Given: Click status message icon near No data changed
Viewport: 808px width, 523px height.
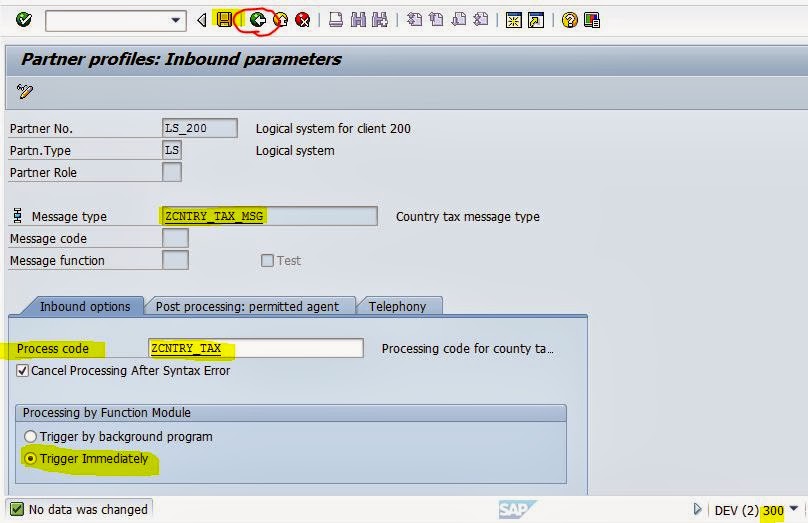Looking at the screenshot, I should pos(17,509).
